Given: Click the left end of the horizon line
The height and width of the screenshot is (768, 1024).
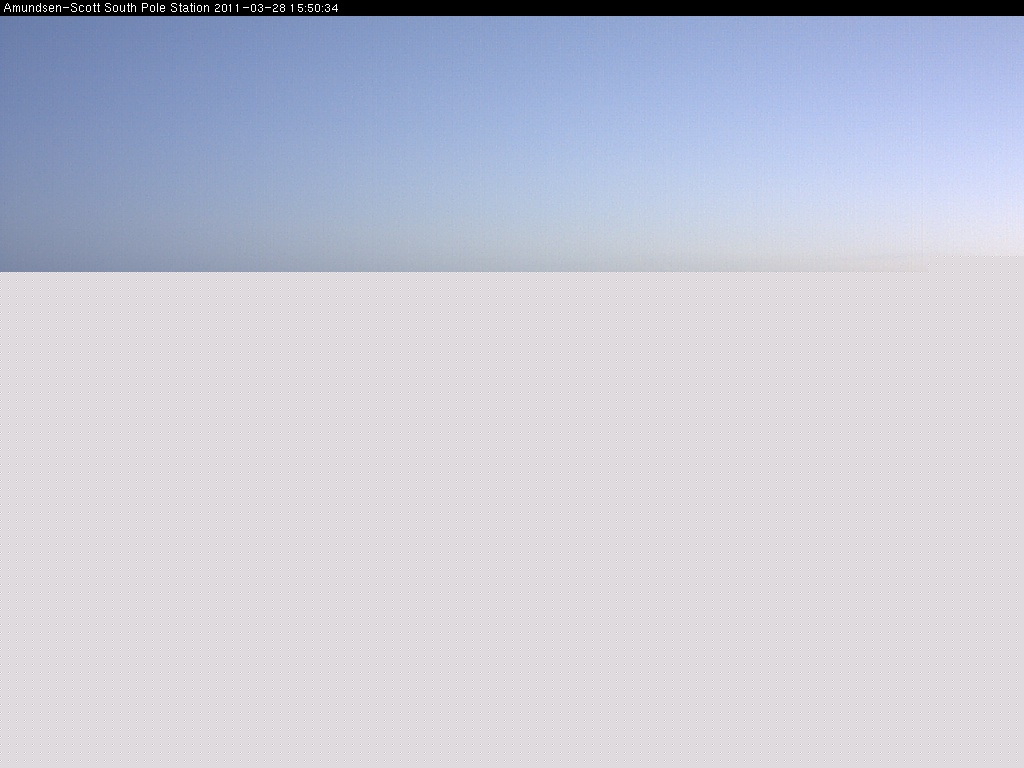Looking at the screenshot, I should (4, 271).
